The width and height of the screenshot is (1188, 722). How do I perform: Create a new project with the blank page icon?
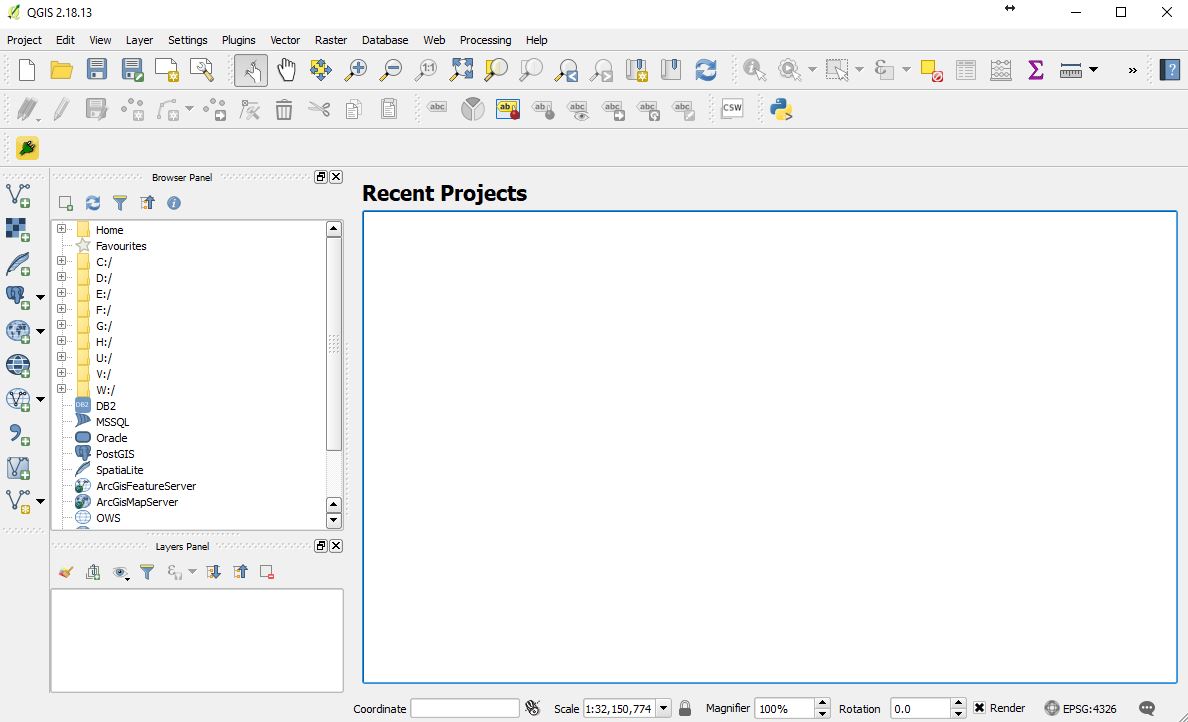pos(27,70)
